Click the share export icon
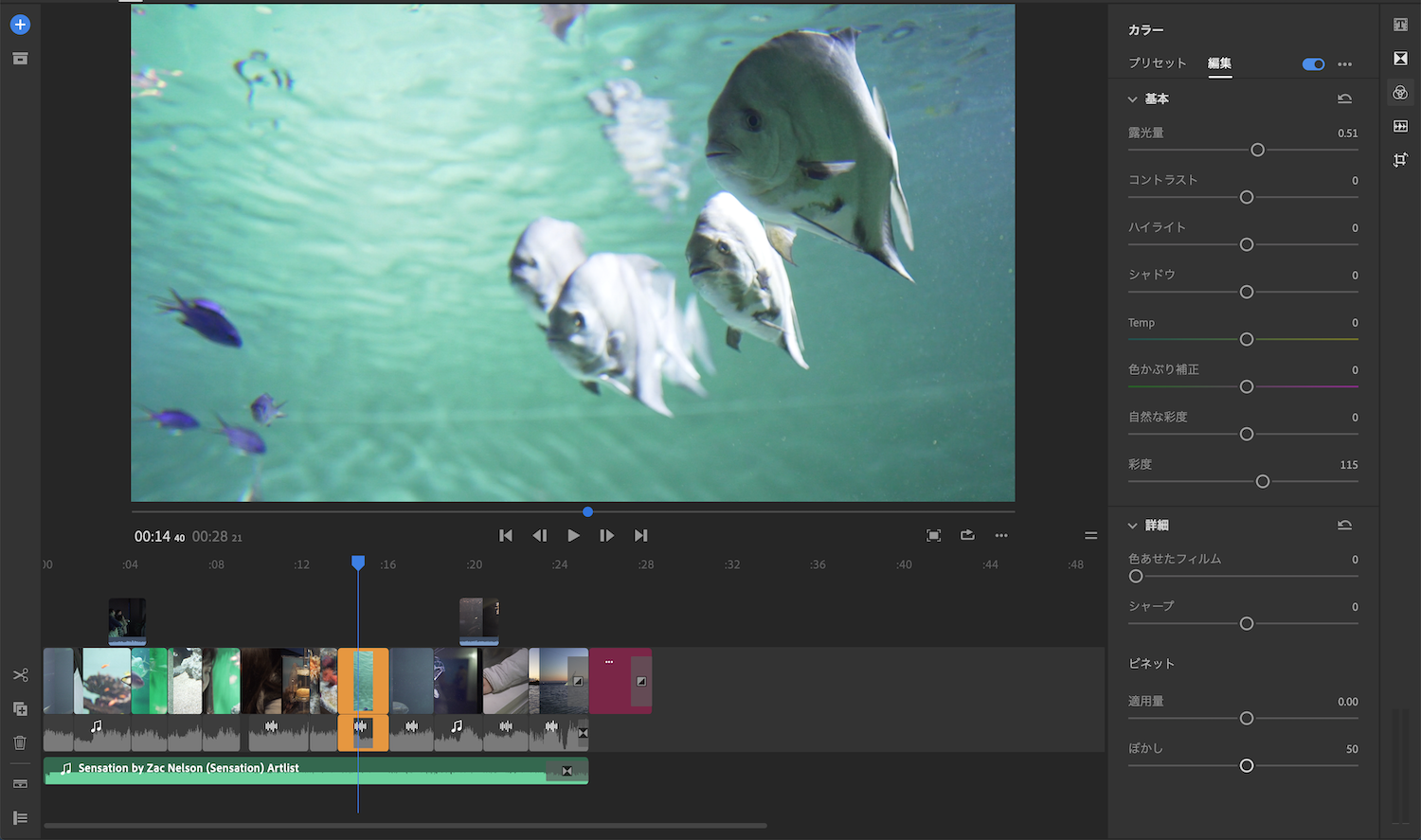The image size is (1421, 840). 967,535
